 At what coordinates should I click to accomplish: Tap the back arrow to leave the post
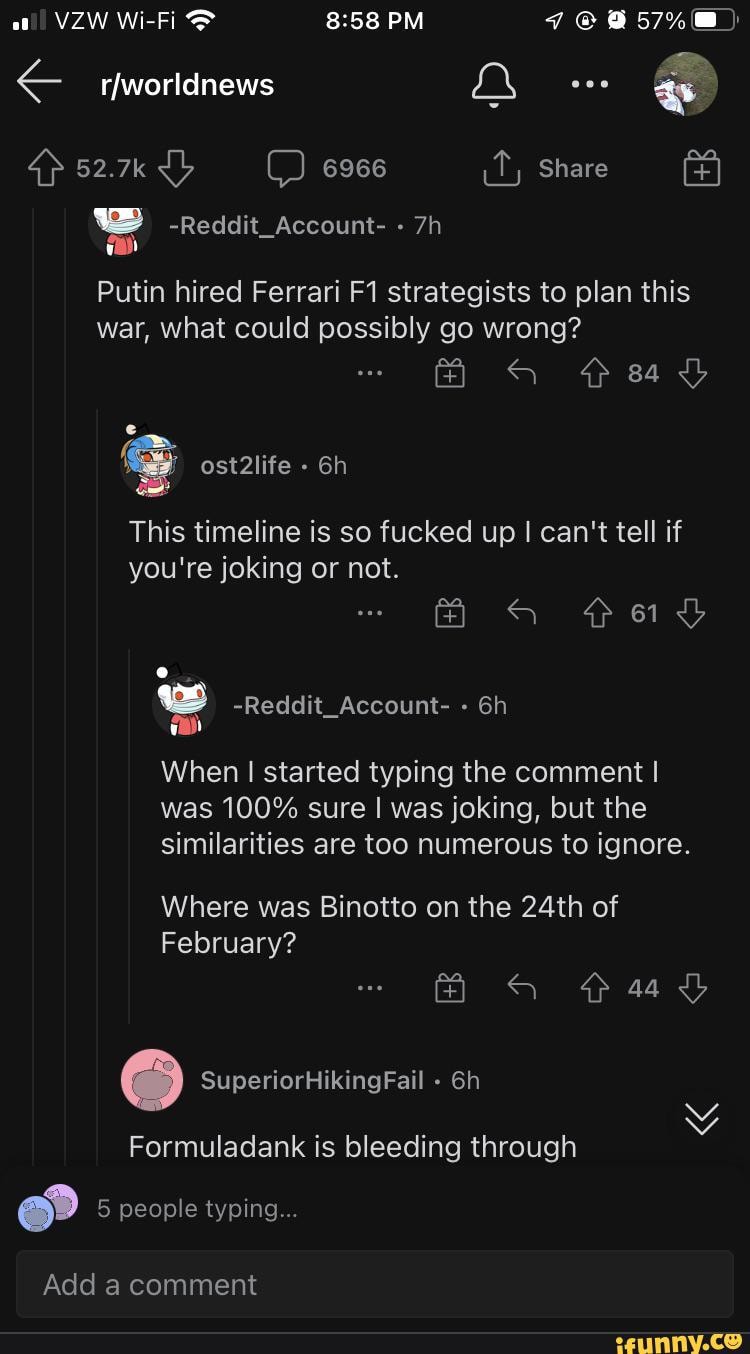(x=39, y=85)
